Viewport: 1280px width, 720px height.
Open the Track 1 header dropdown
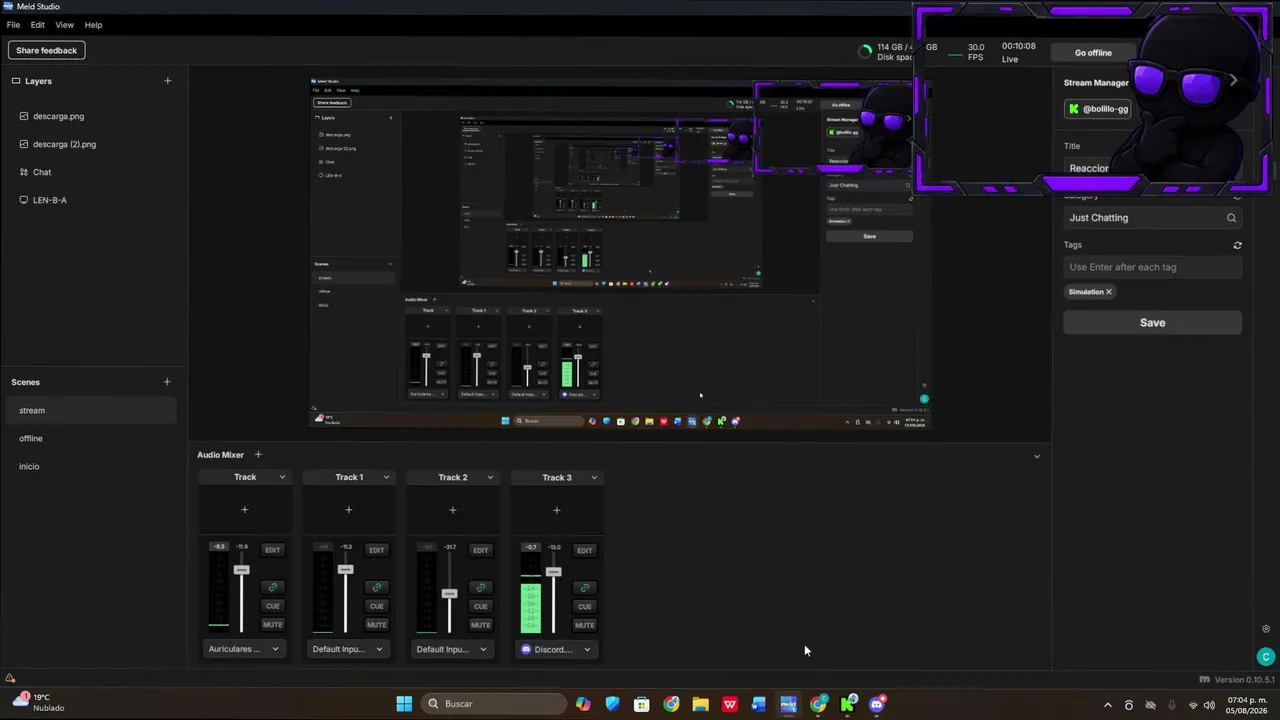click(x=386, y=478)
